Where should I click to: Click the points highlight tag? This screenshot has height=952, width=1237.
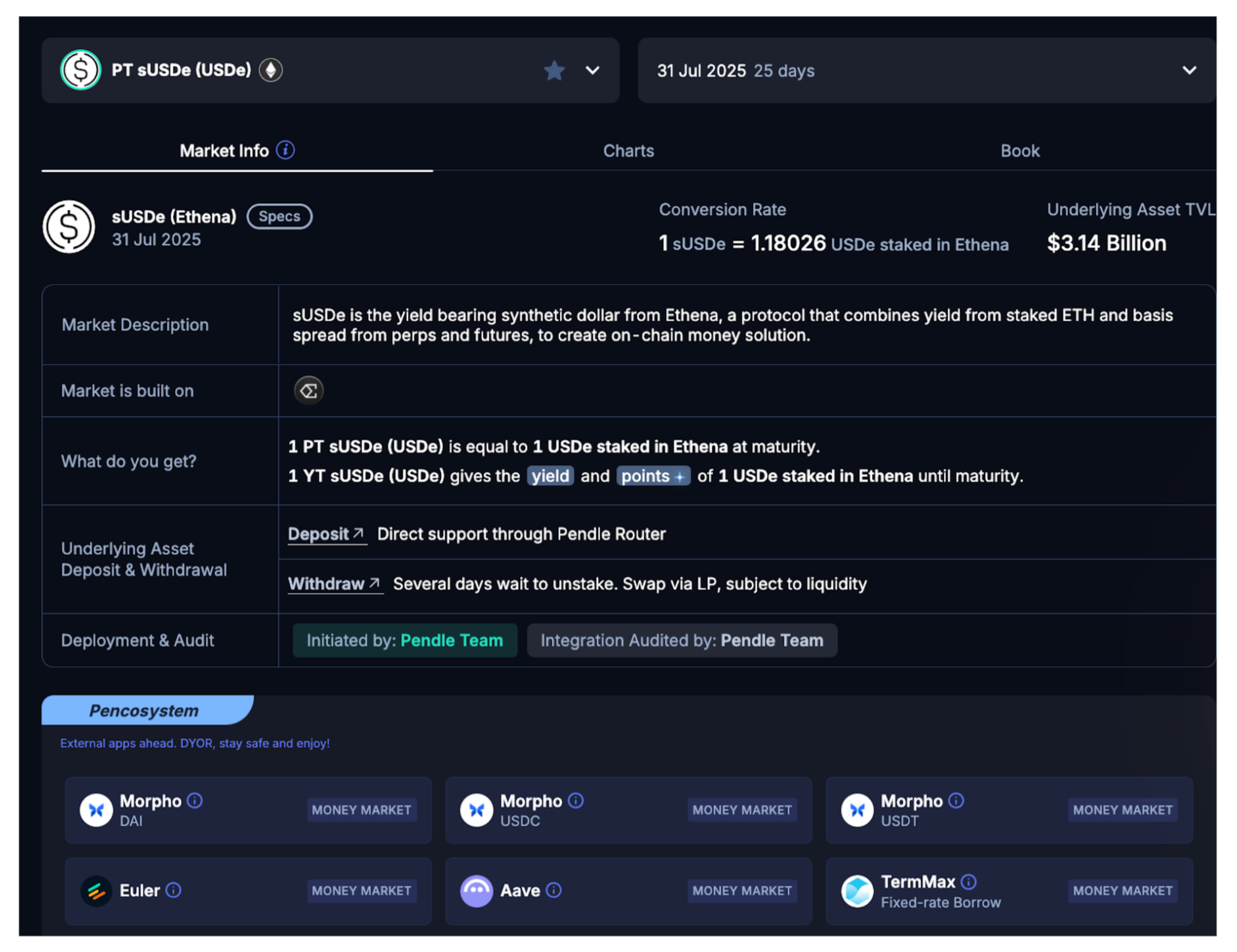tap(653, 476)
